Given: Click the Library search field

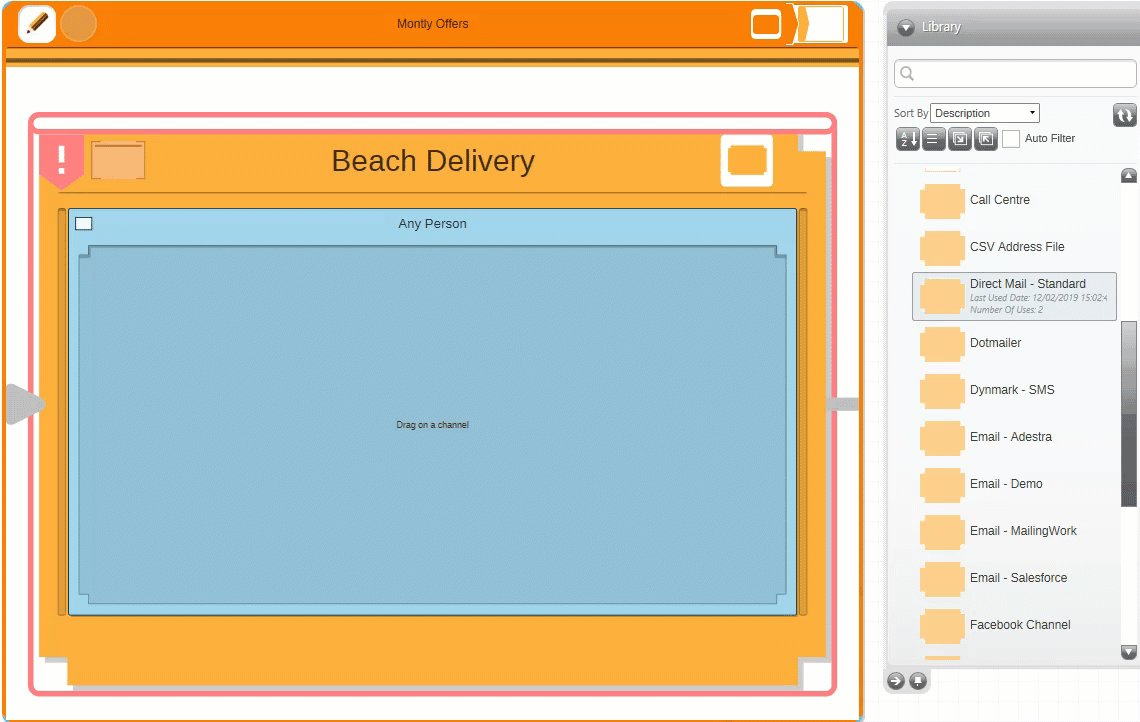Looking at the screenshot, I should point(1015,73).
